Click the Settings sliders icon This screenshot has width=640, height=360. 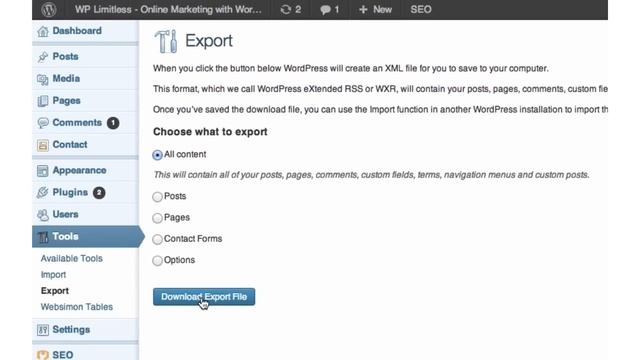tap(43, 330)
